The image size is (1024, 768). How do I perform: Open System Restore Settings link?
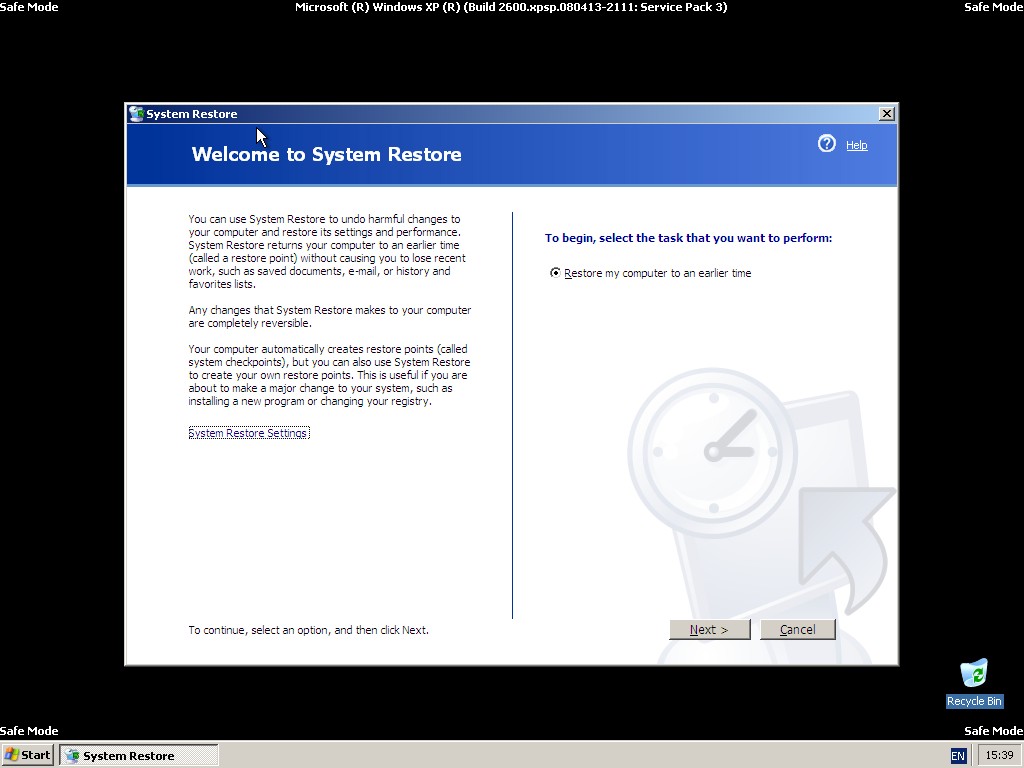point(249,433)
